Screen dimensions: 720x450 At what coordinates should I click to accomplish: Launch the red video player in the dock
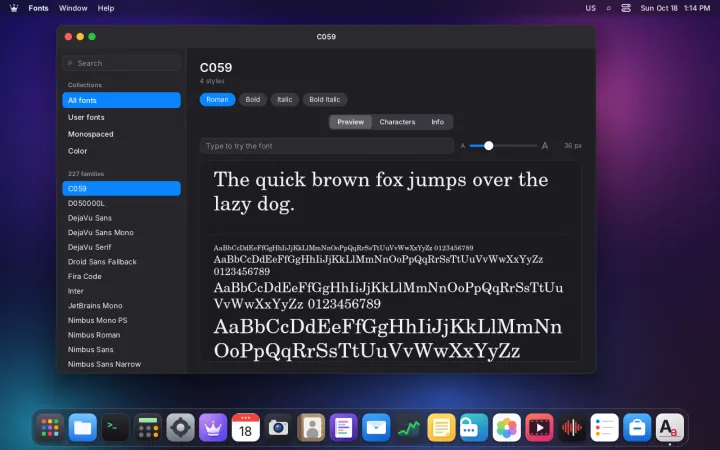[x=539, y=428]
